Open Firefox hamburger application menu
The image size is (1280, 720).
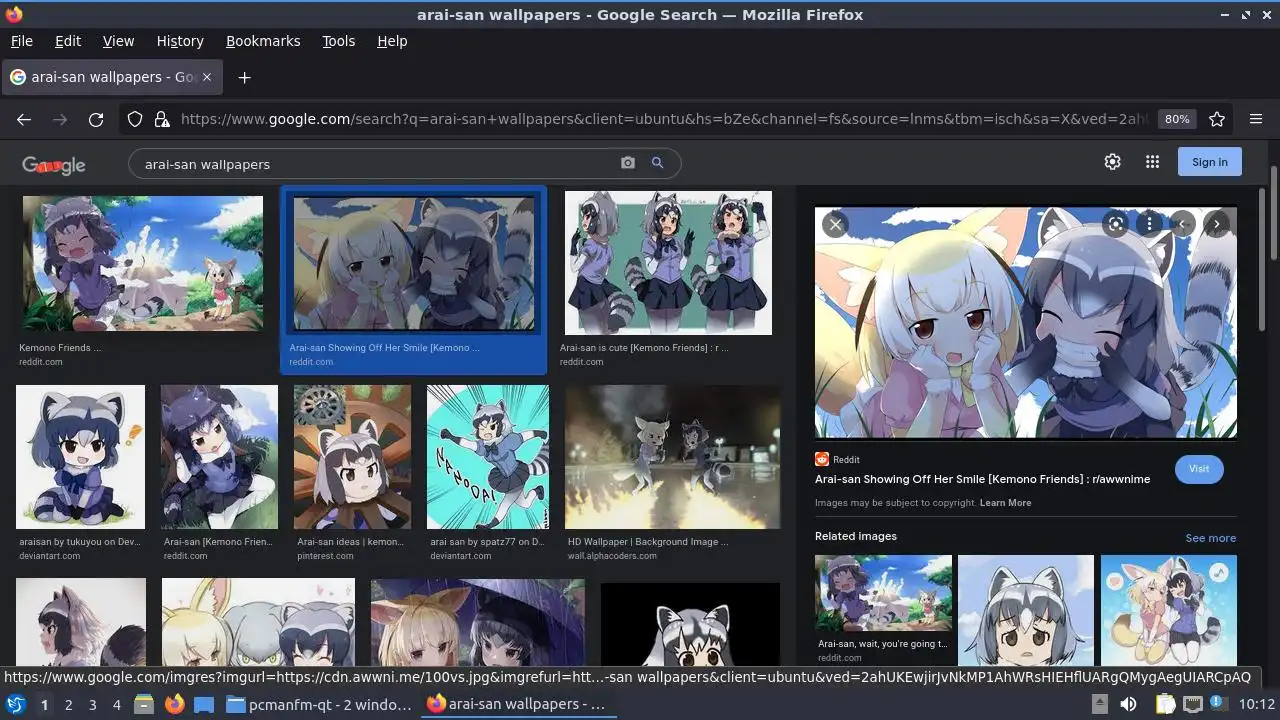pyautogui.click(x=1256, y=119)
